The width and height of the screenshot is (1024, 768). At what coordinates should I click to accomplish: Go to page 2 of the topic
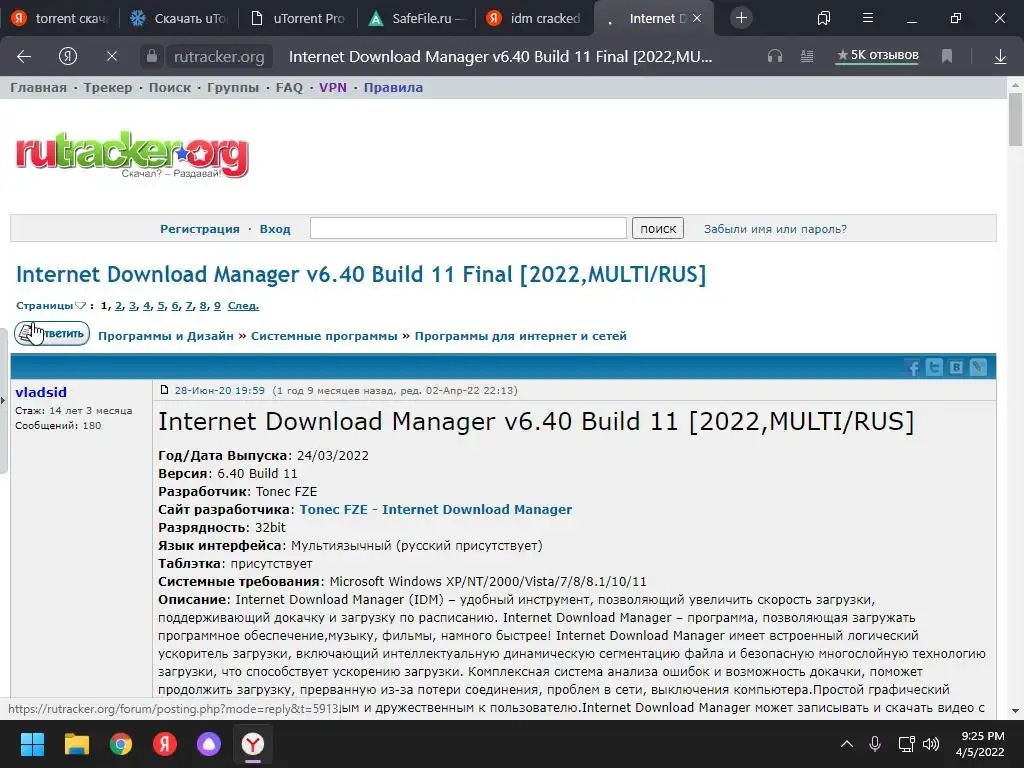point(118,306)
